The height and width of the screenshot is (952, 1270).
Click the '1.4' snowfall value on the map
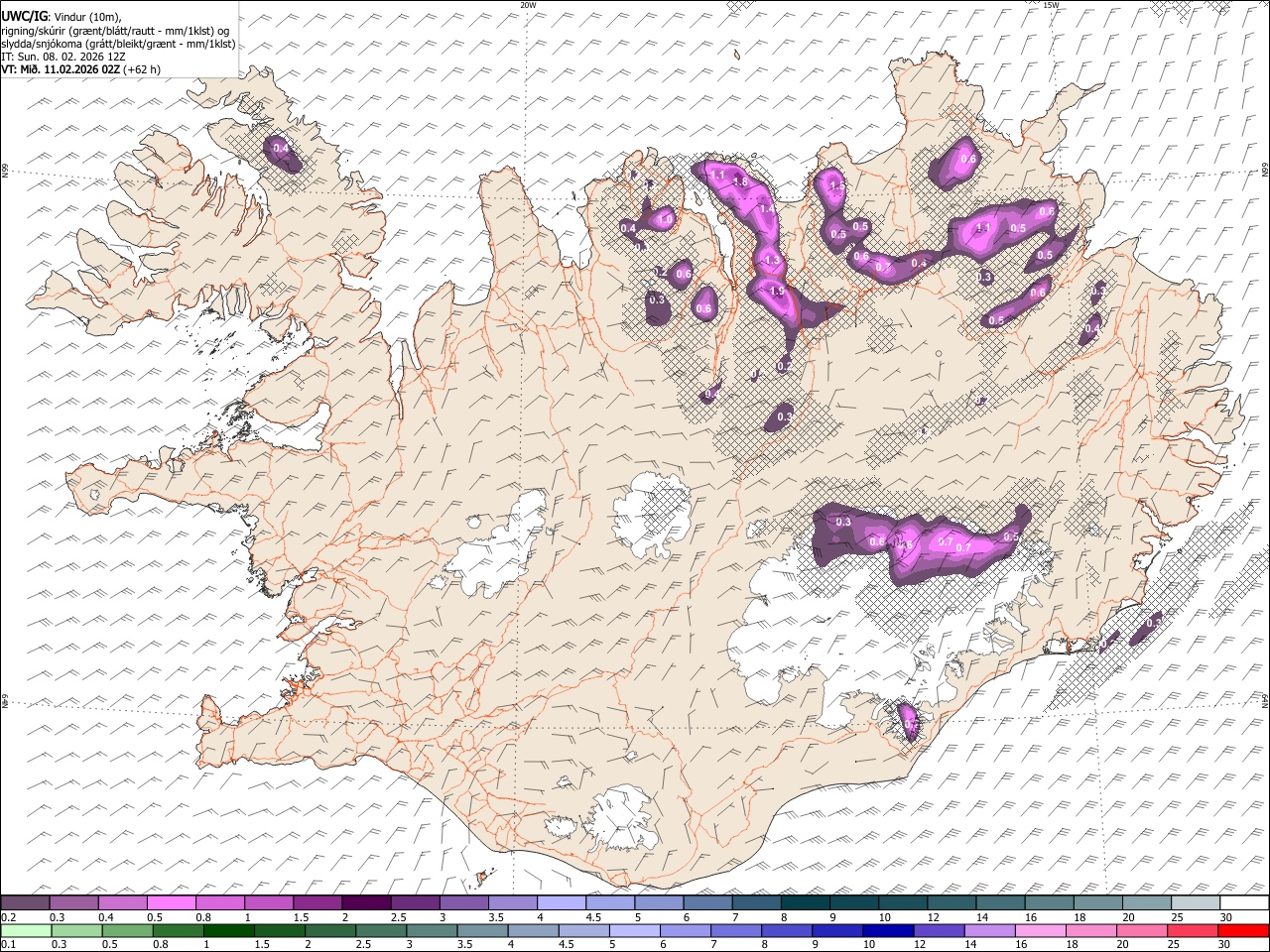click(x=766, y=209)
